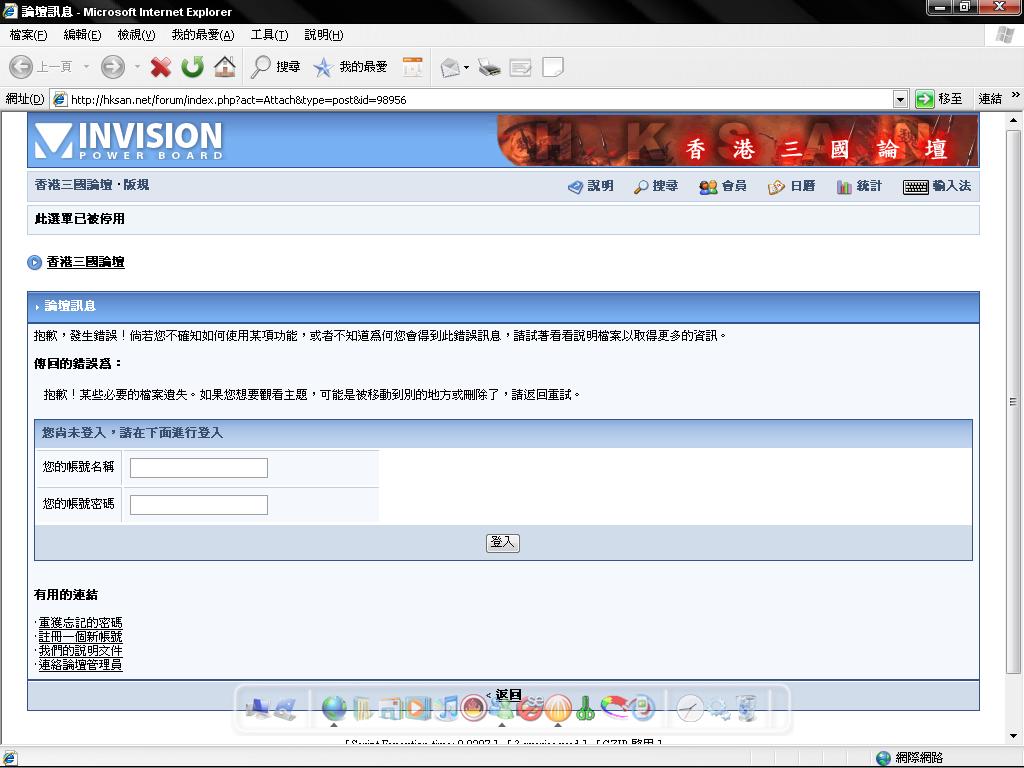Click the page scrollbar up arrow
Screen dimensions: 1024x768
(x=1013, y=120)
